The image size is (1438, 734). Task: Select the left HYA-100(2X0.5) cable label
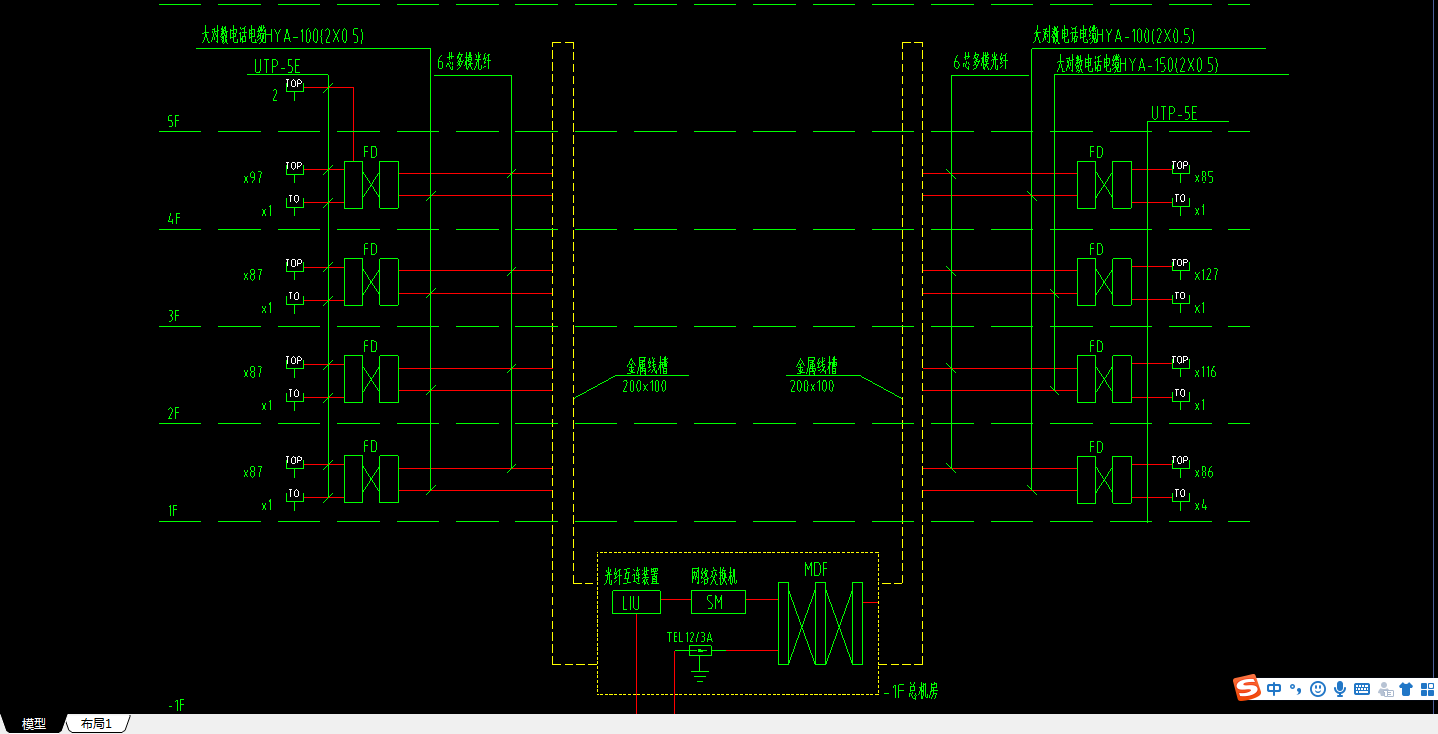[x=283, y=37]
